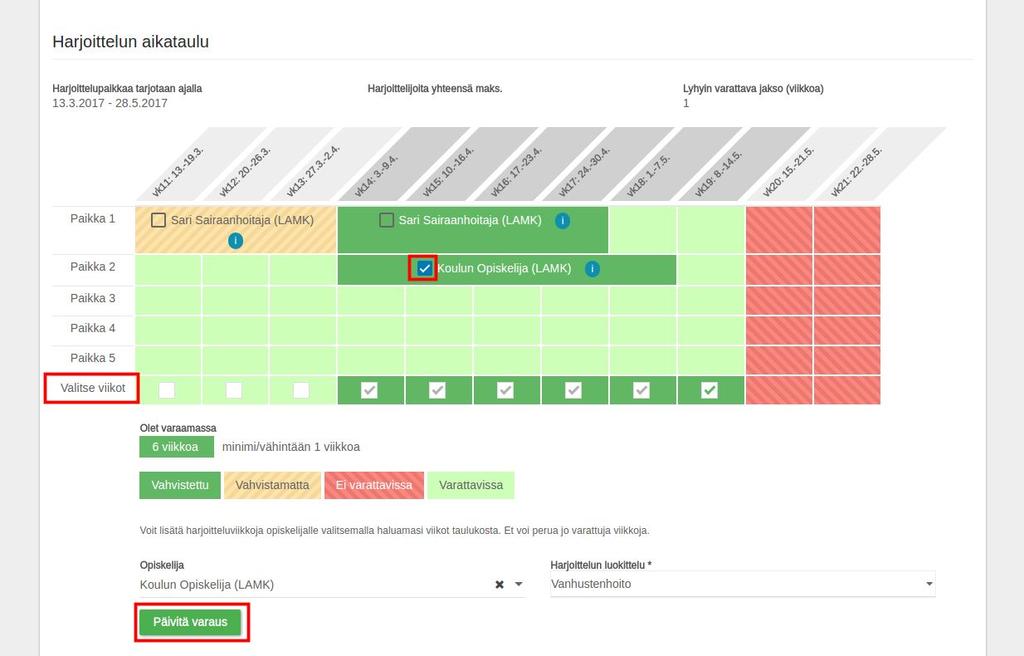
Task: Click the Paikka 2 row label
Action: pyautogui.click(x=93, y=267)
